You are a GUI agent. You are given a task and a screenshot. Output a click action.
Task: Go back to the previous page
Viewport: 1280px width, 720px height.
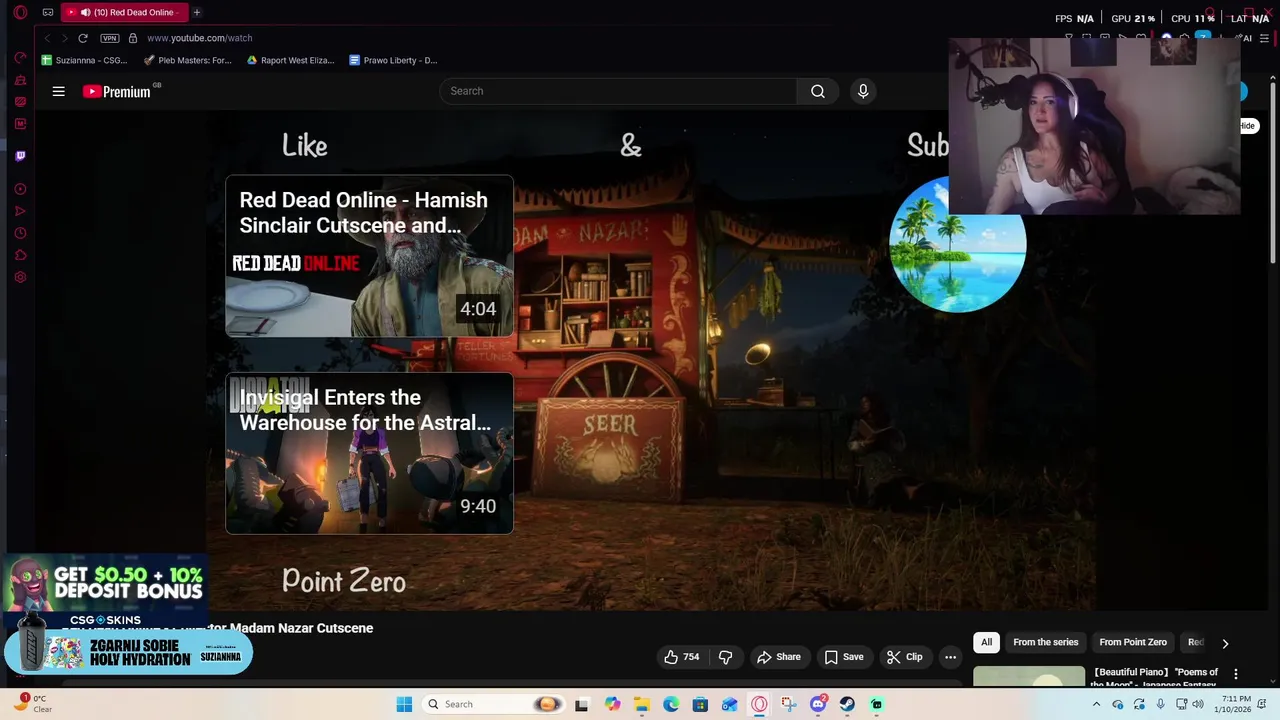[47, 38]
